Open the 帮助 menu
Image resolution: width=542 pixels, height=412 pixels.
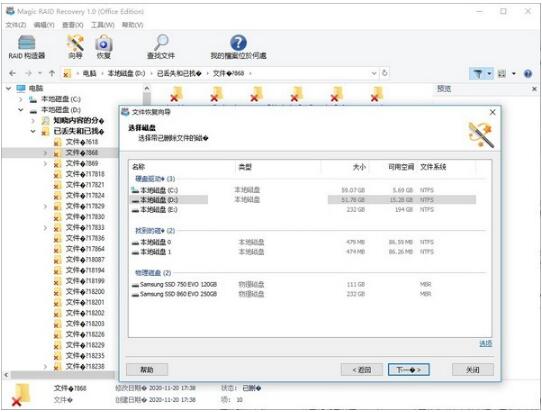(x=132, y=25)
